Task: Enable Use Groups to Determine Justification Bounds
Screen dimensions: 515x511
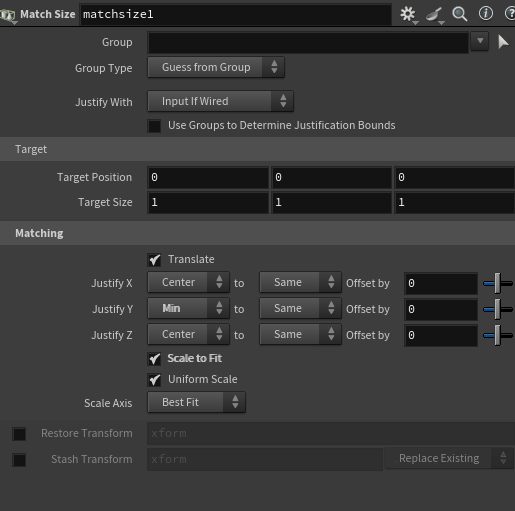Action: pyautogui.click(x=154, y=126)
